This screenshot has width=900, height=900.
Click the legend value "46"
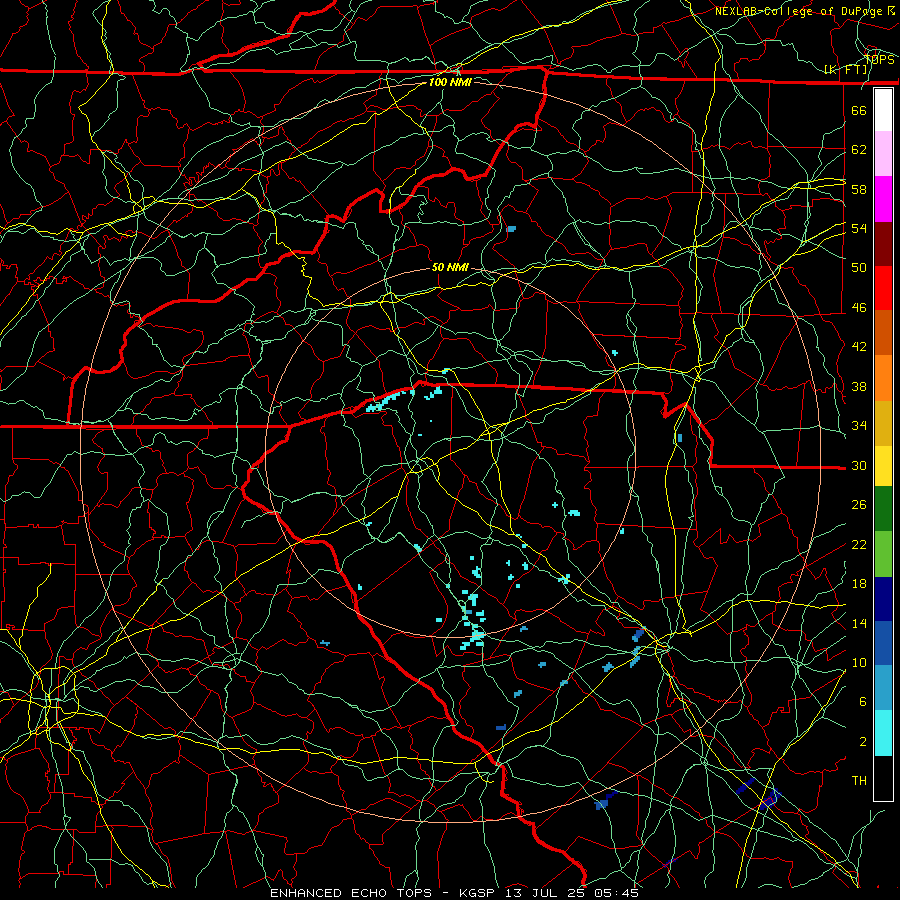pos(859,308)
